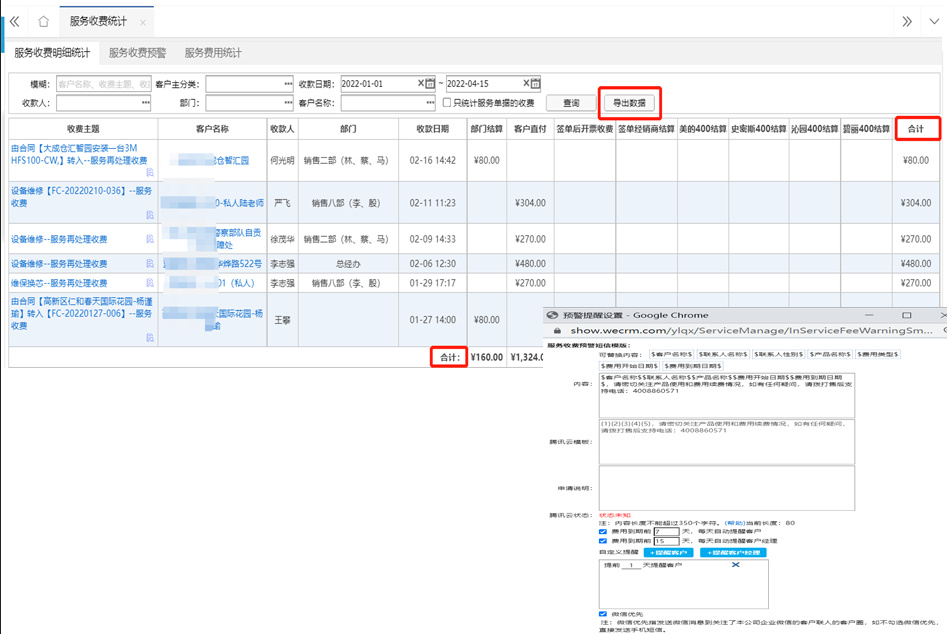Click the 导出数据 export button
Viewport: 948px width, 634px height.
pyautogui.click(x=628, y=102)
